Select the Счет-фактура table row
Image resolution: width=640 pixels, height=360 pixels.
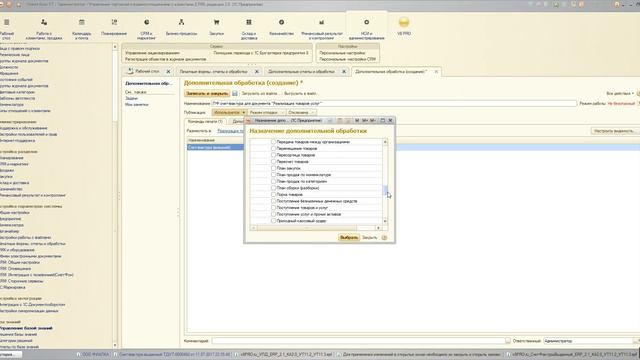[x=412, y=147]
